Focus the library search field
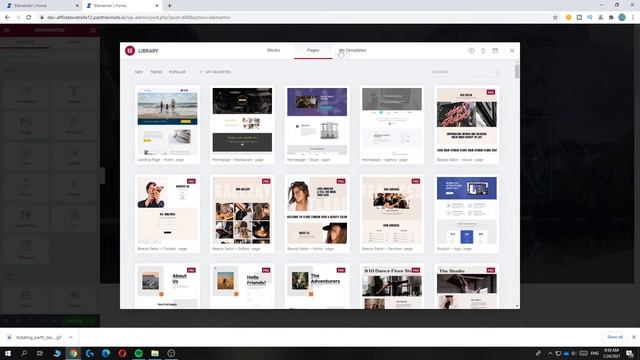 tap(462, 72)
